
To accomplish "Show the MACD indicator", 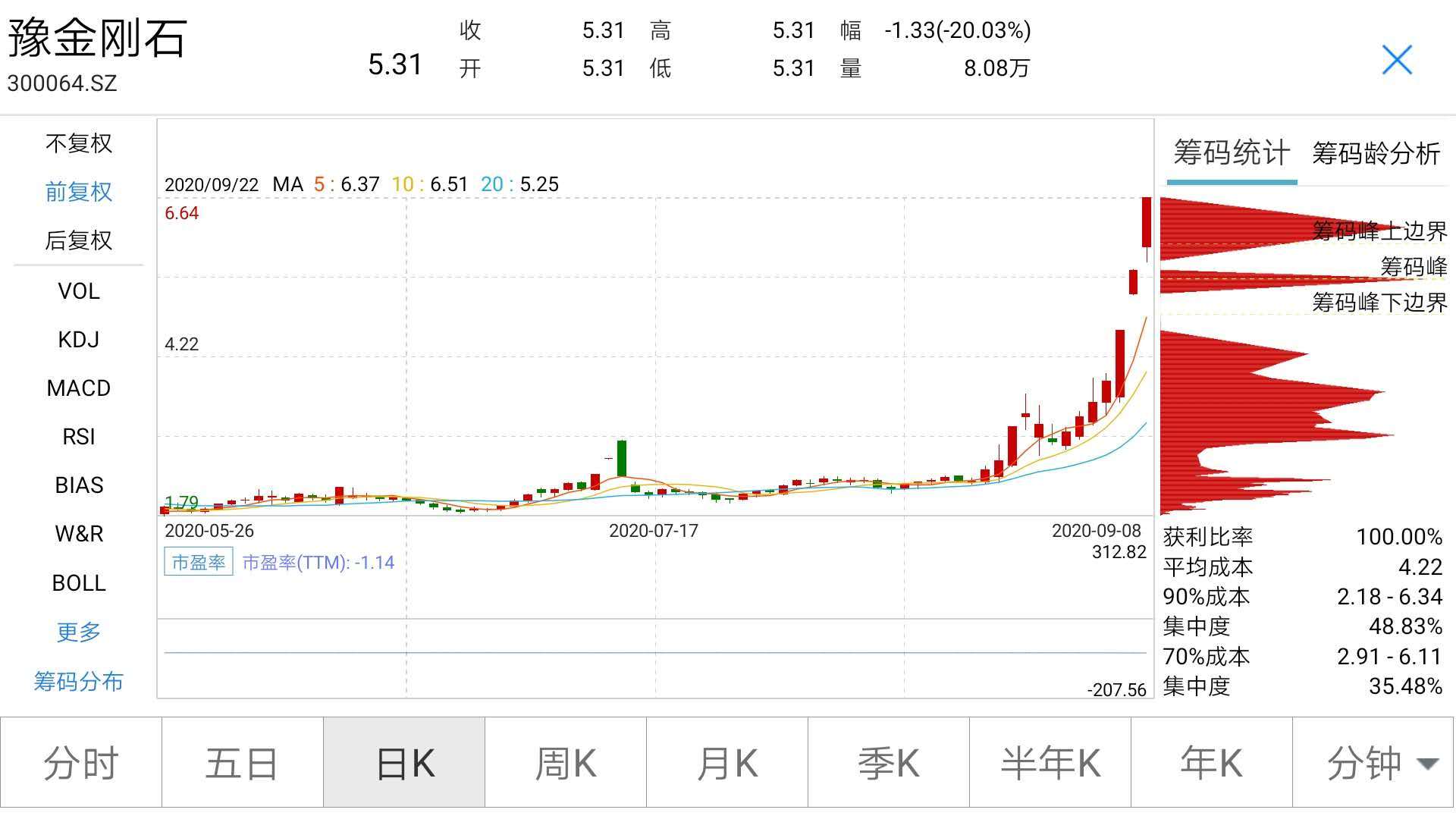I will (x=79, y=388).
